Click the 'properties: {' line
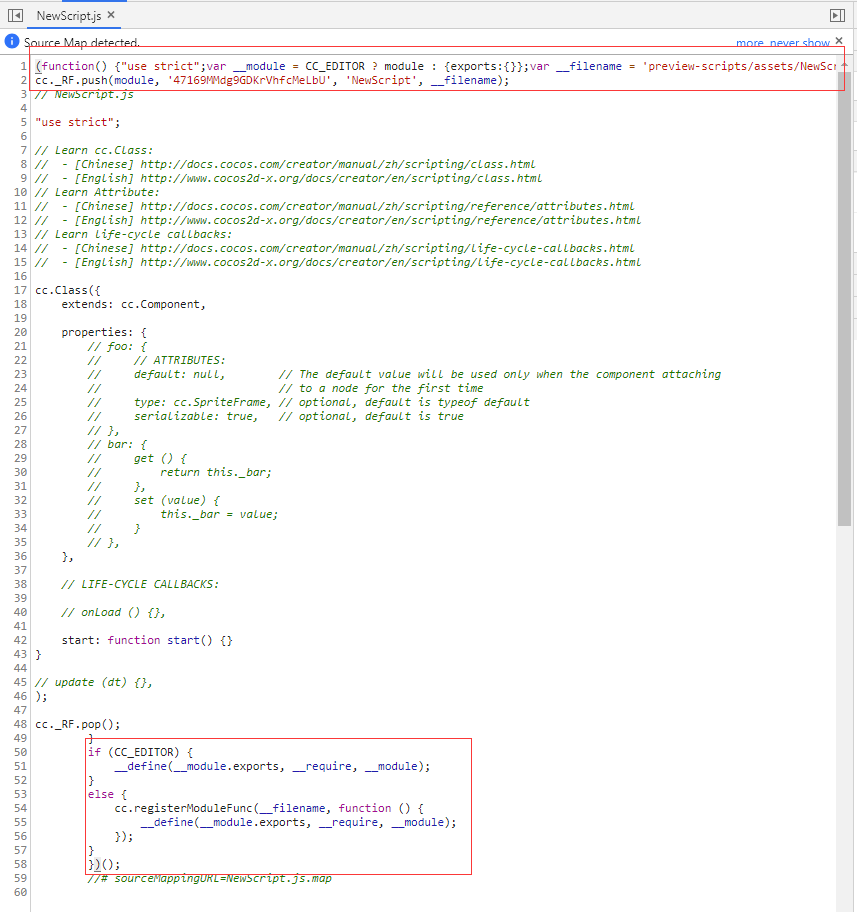 coord(104,332)
